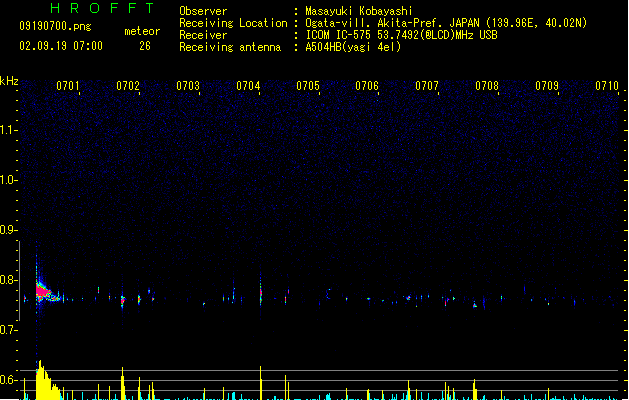
Task: Click the 0710 time marker
Action: click(607, 85)
